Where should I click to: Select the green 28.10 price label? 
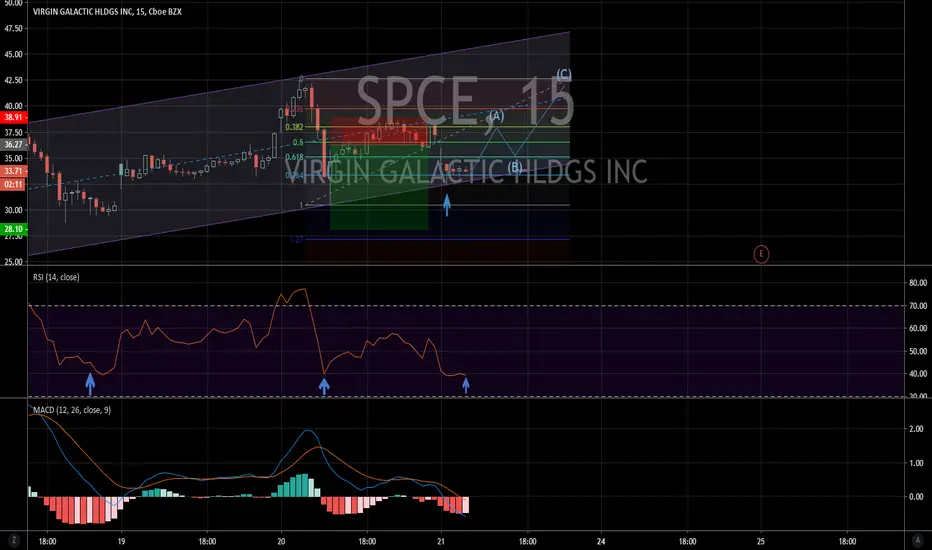(x=13, y=229)
